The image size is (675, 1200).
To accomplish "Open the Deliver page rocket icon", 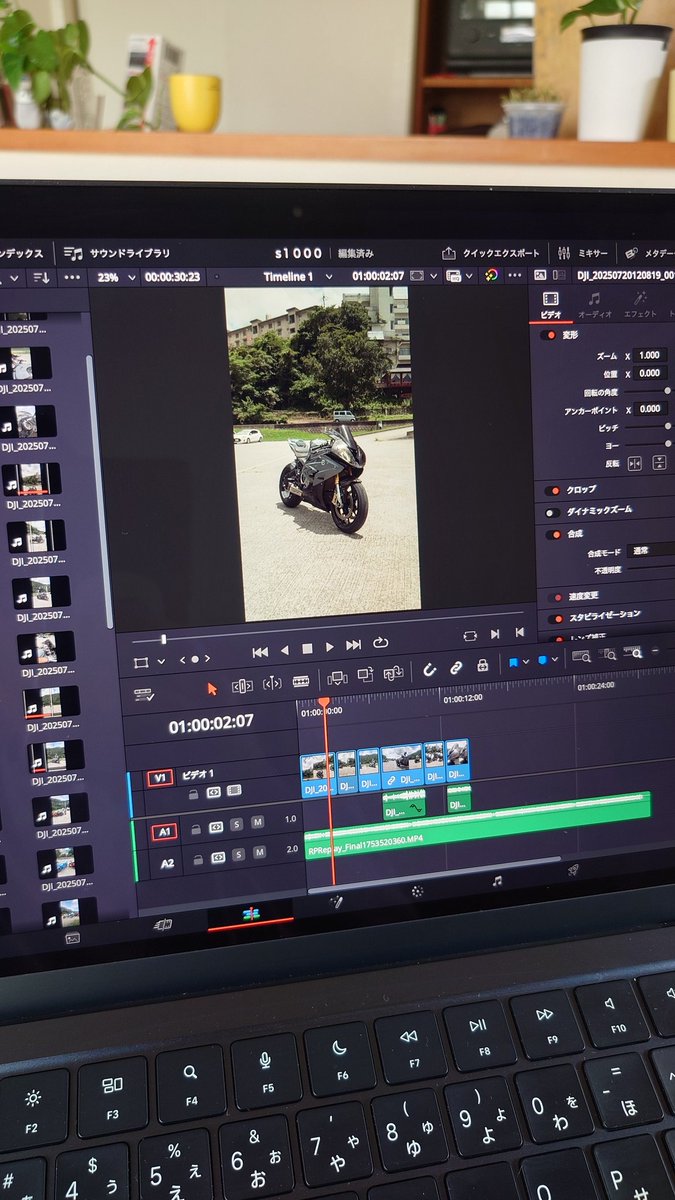I will click(574, 871).
